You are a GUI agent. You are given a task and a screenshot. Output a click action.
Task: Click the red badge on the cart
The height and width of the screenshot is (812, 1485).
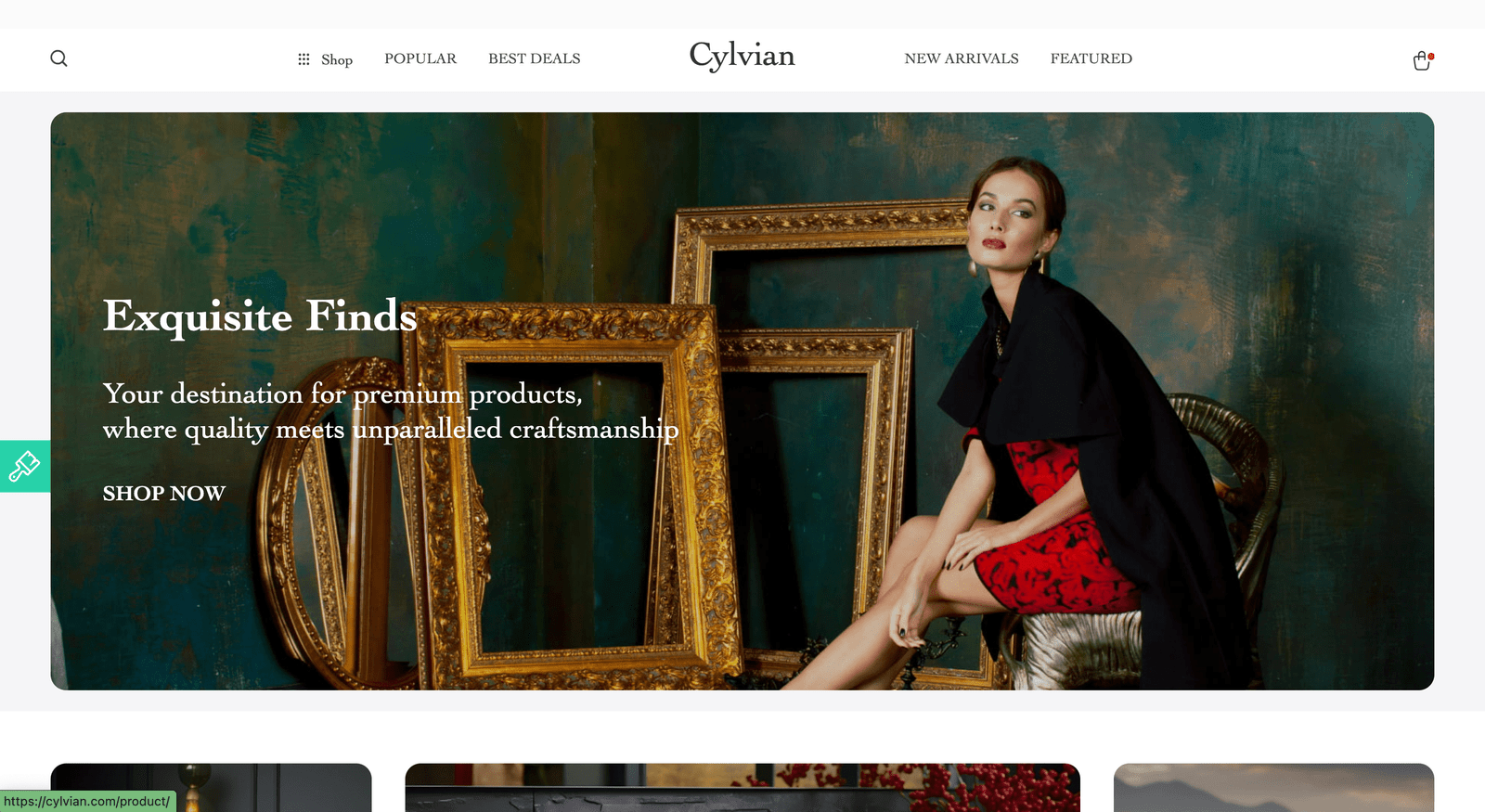click(1431, 56)
